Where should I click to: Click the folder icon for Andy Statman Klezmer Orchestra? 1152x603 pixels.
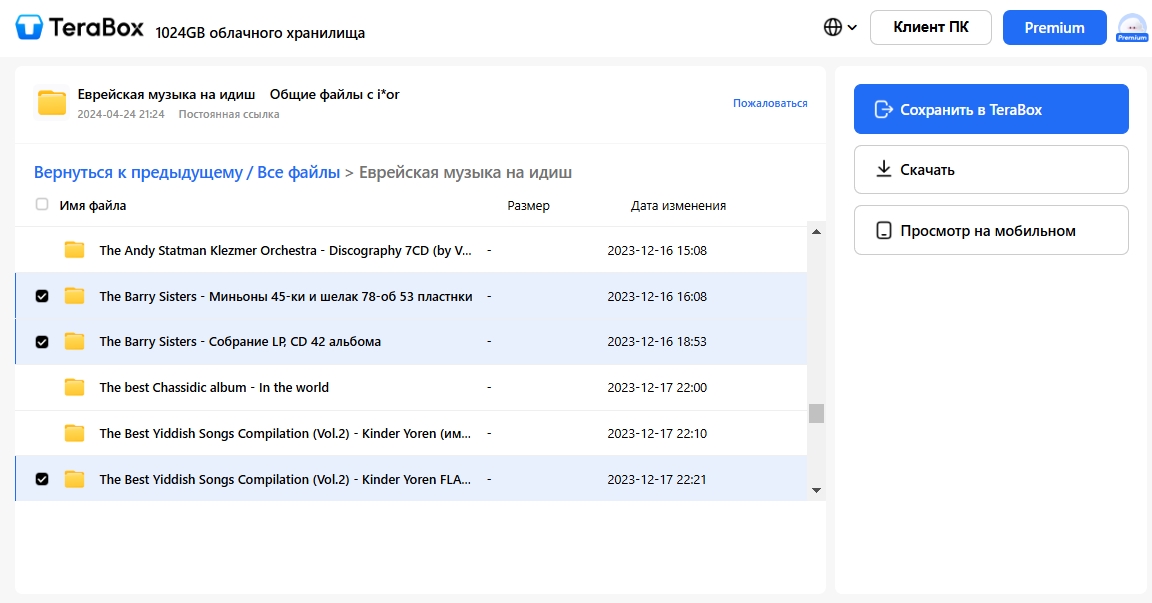tap(74, 250)
